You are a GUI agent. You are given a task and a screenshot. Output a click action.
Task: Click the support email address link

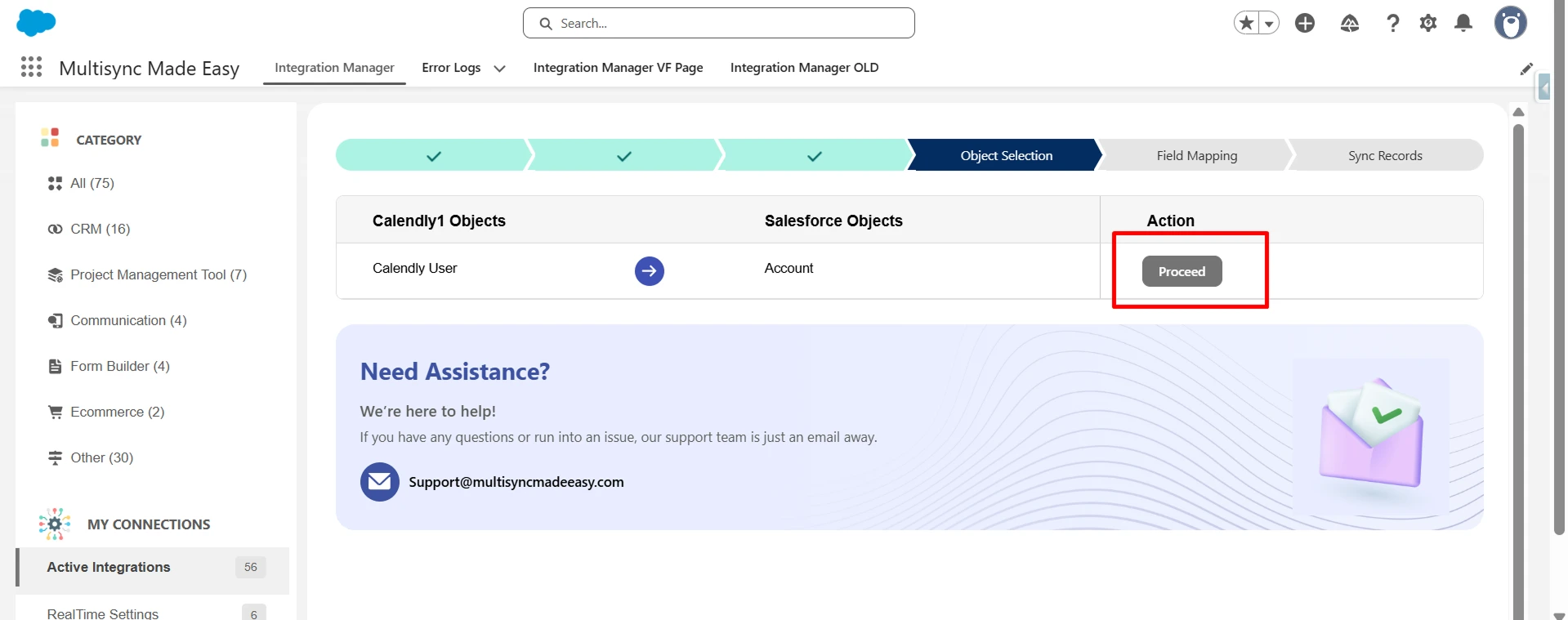click(516, 482)
